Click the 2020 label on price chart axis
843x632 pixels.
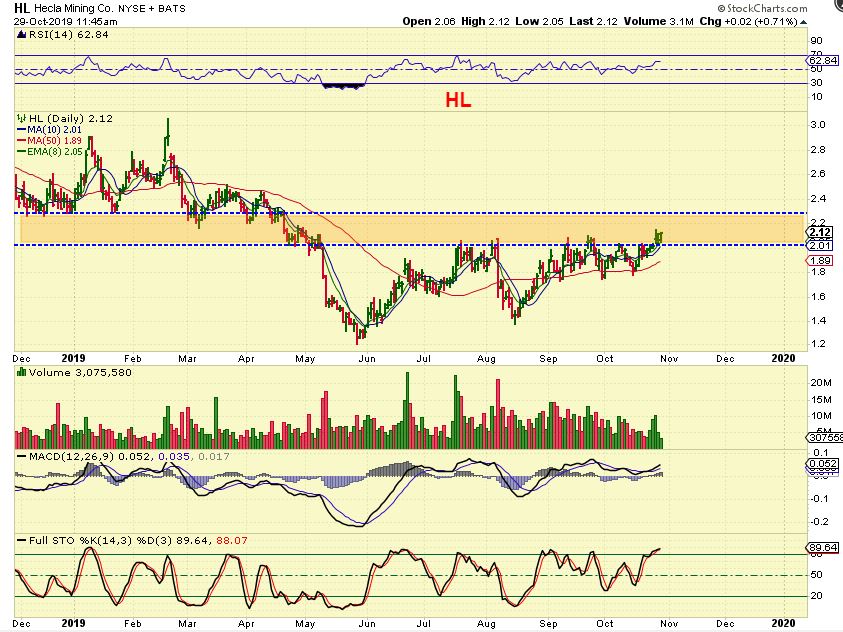783,358
